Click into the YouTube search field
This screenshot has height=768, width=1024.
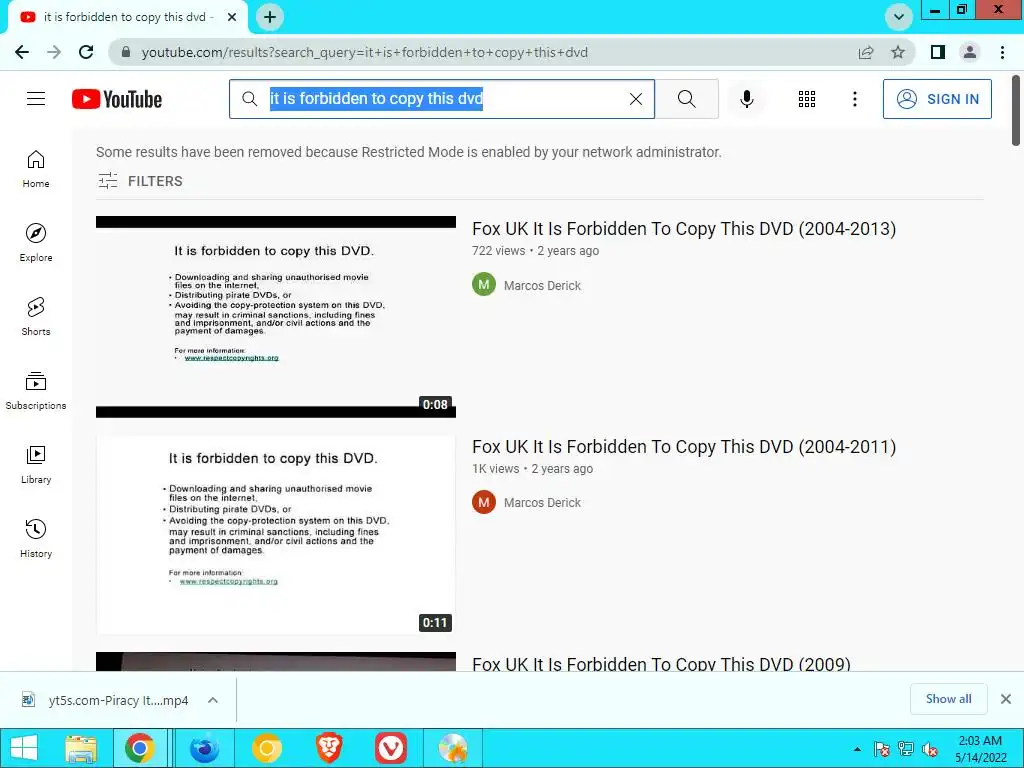coord(444,99)
